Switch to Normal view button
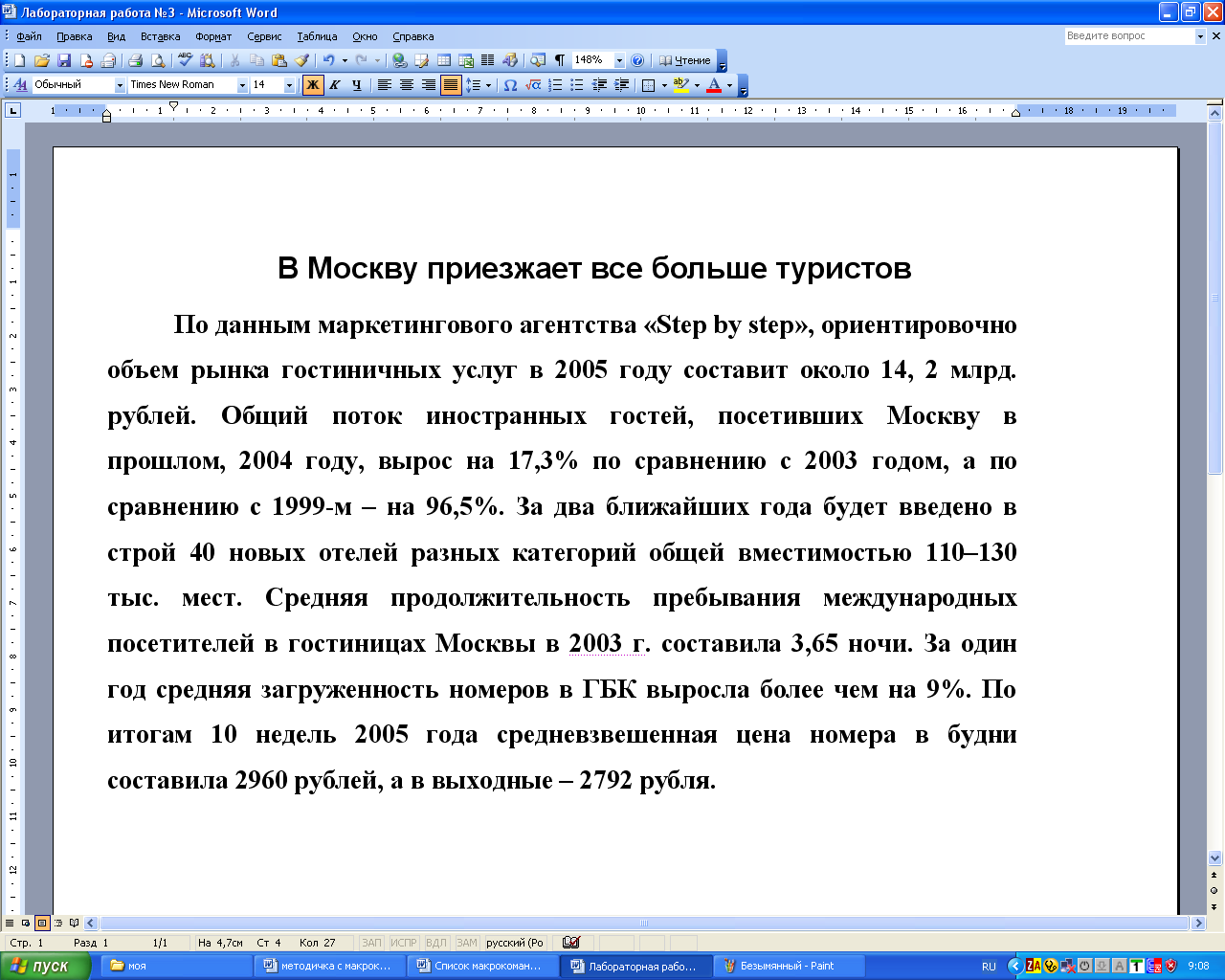1225x980 pixels. point(11,924)
